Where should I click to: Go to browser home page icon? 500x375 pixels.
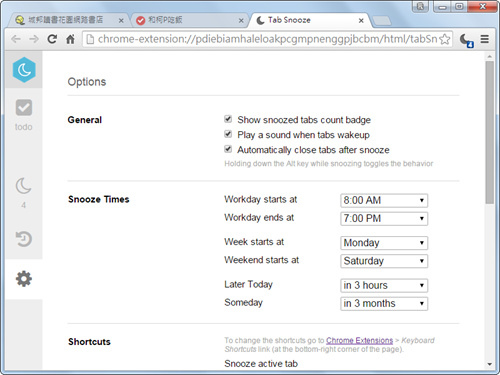pyautogui.click(x=70, y=39)
